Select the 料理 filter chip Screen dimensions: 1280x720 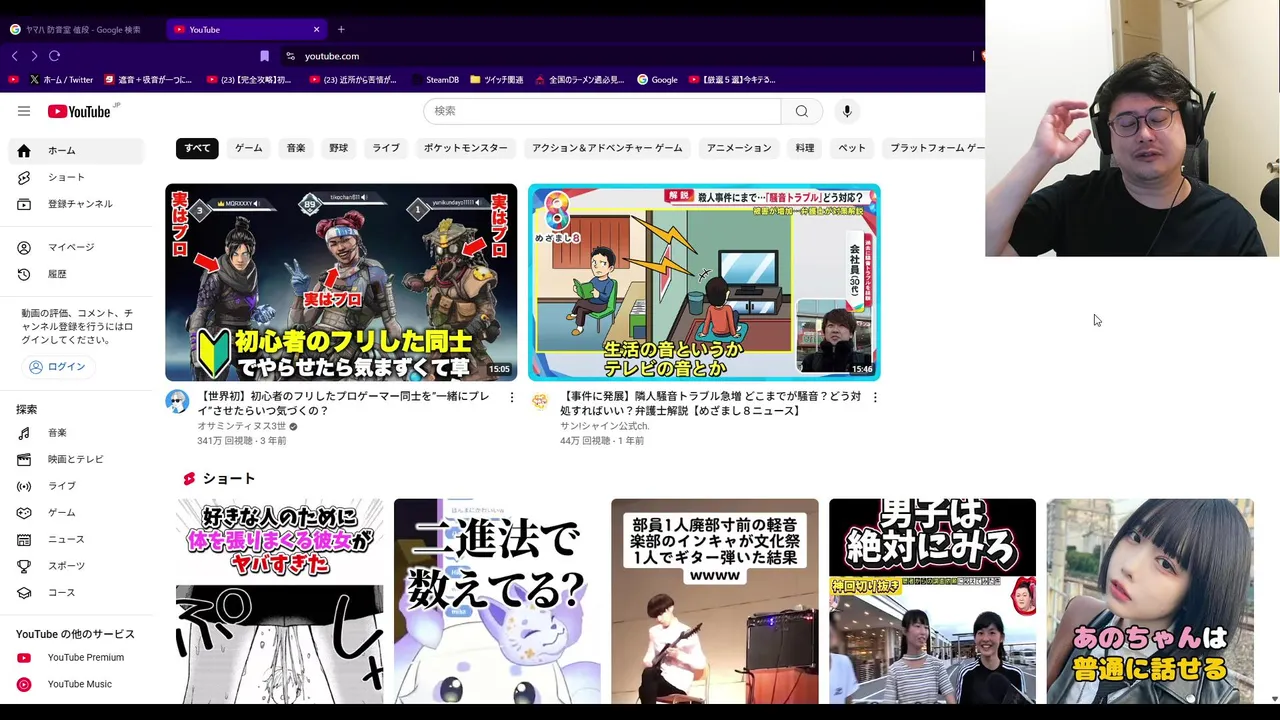click(x=805, y=148)
